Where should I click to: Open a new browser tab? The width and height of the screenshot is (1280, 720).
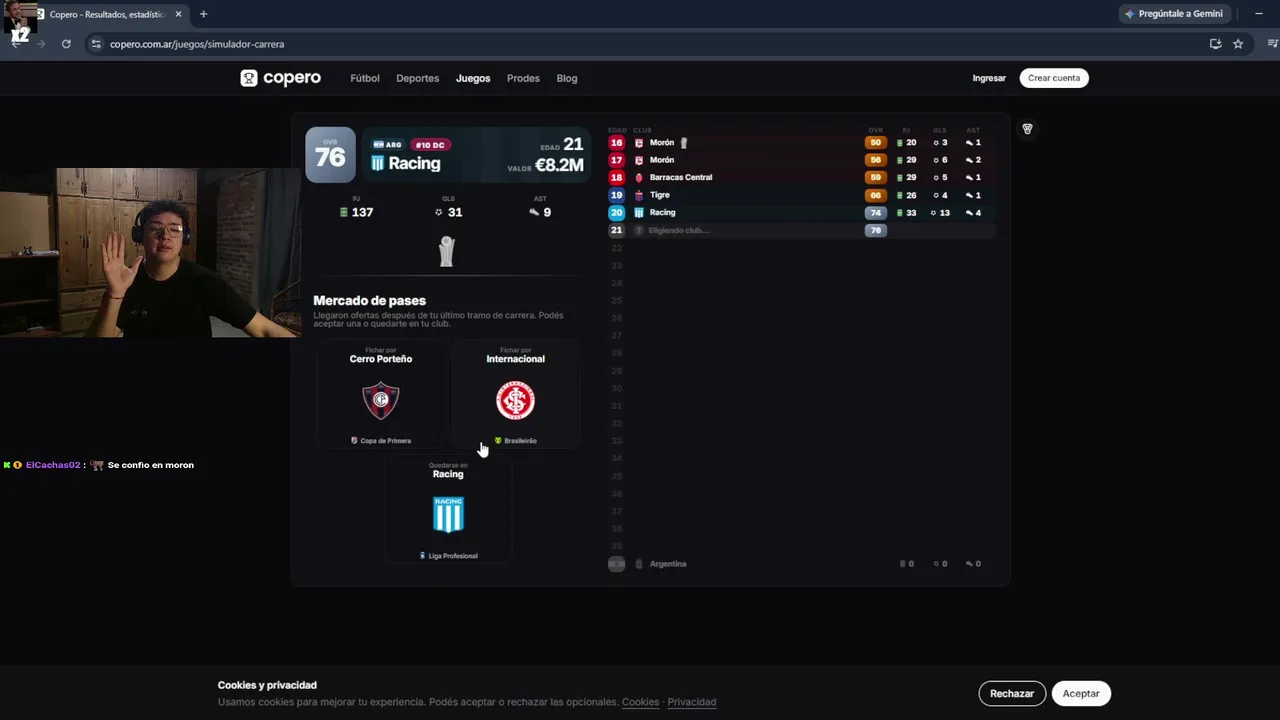pos(203,14)
